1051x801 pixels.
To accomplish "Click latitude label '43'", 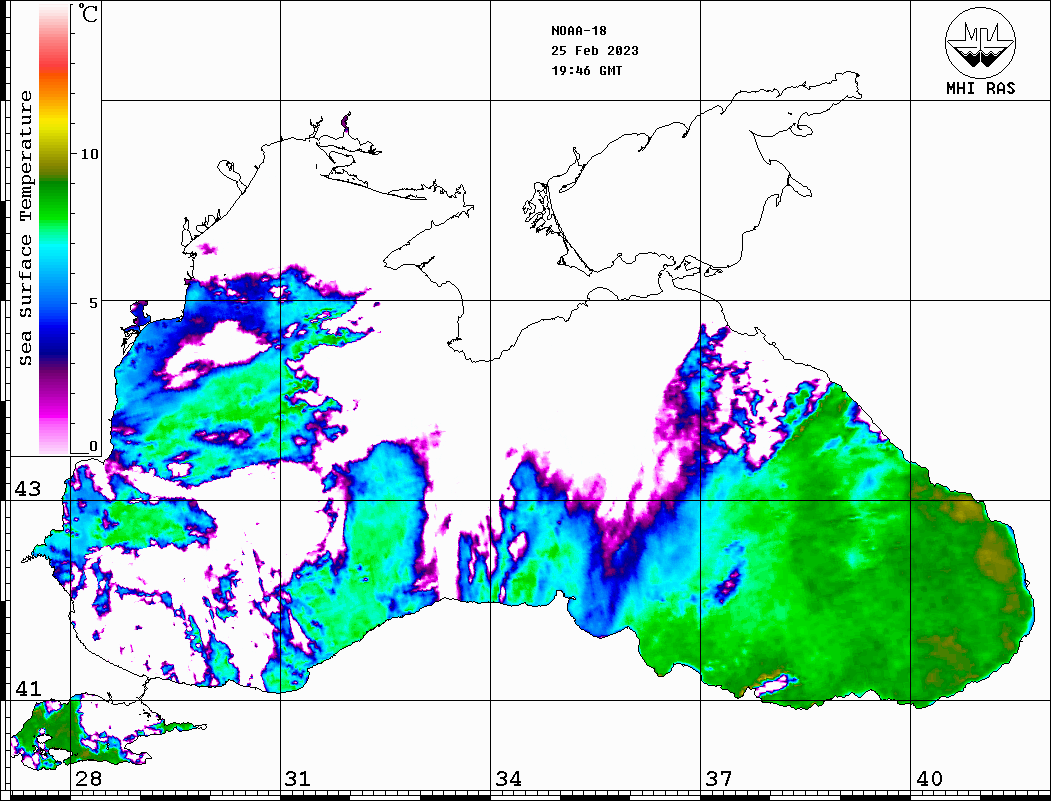I will 27,489.
